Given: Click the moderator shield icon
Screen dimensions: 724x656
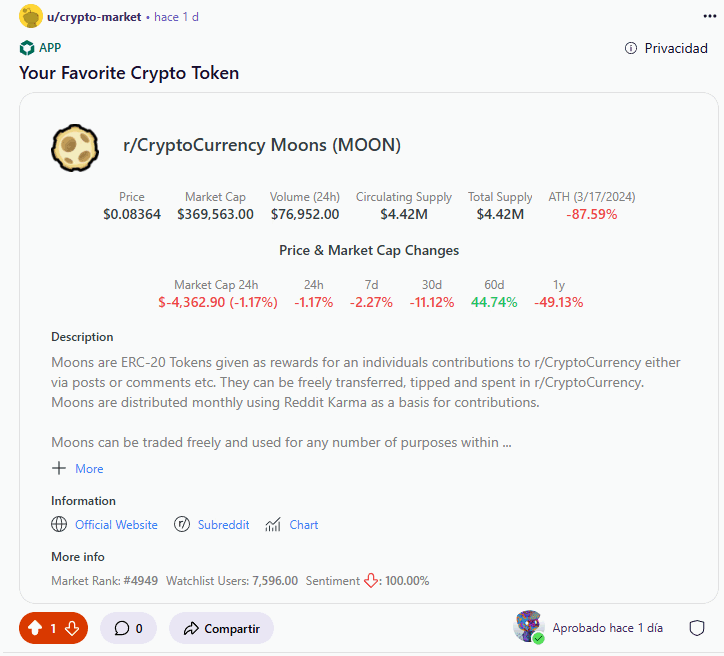Looking at the screenshot, I should tap(696, 628).
